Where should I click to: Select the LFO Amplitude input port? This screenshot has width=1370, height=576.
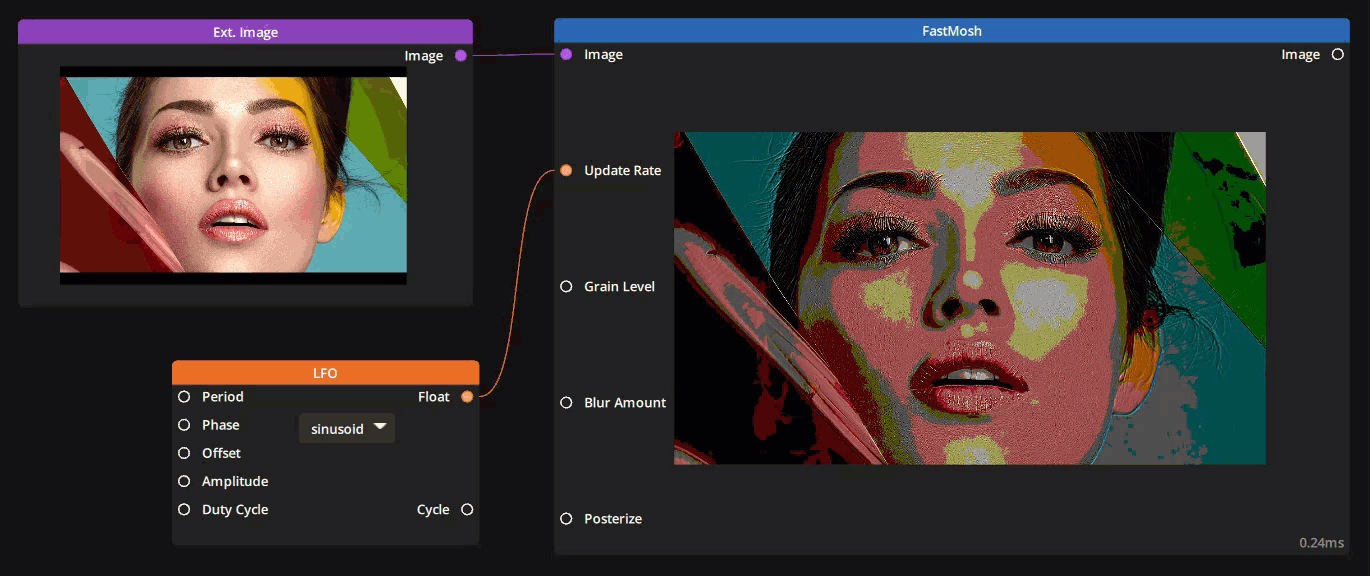184,481
